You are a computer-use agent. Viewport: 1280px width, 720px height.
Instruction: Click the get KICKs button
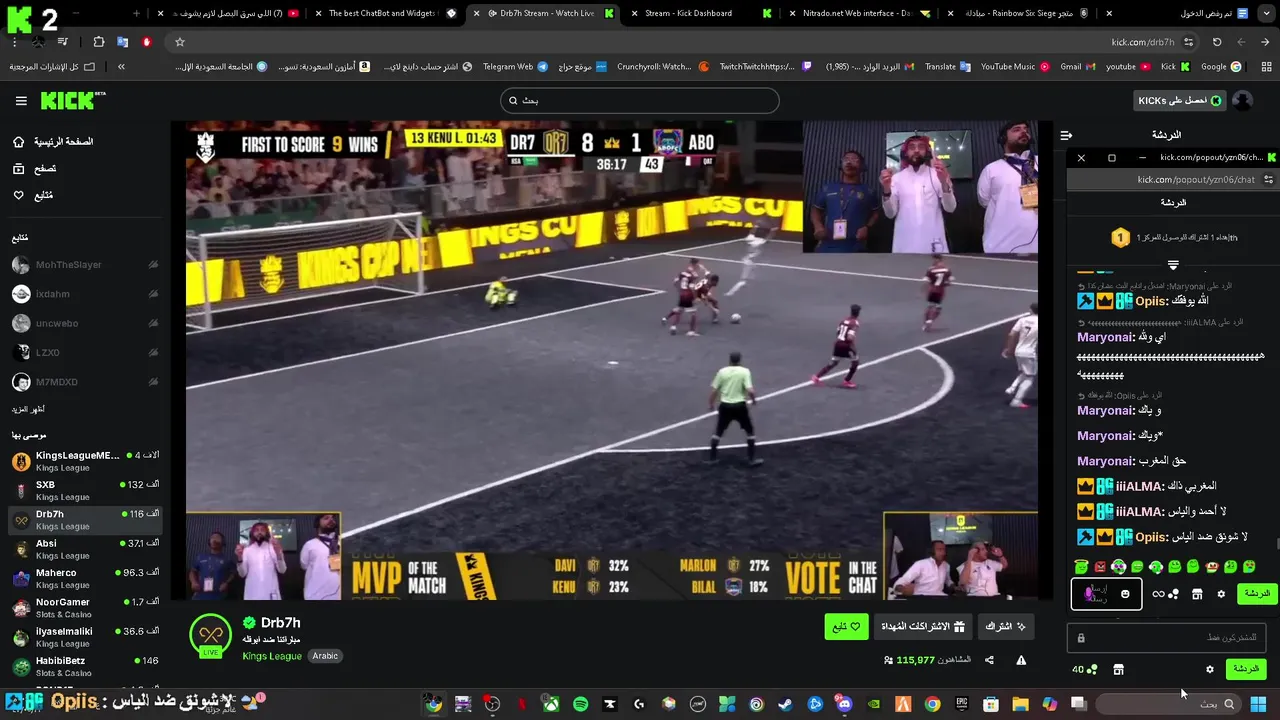point(1180,100)
